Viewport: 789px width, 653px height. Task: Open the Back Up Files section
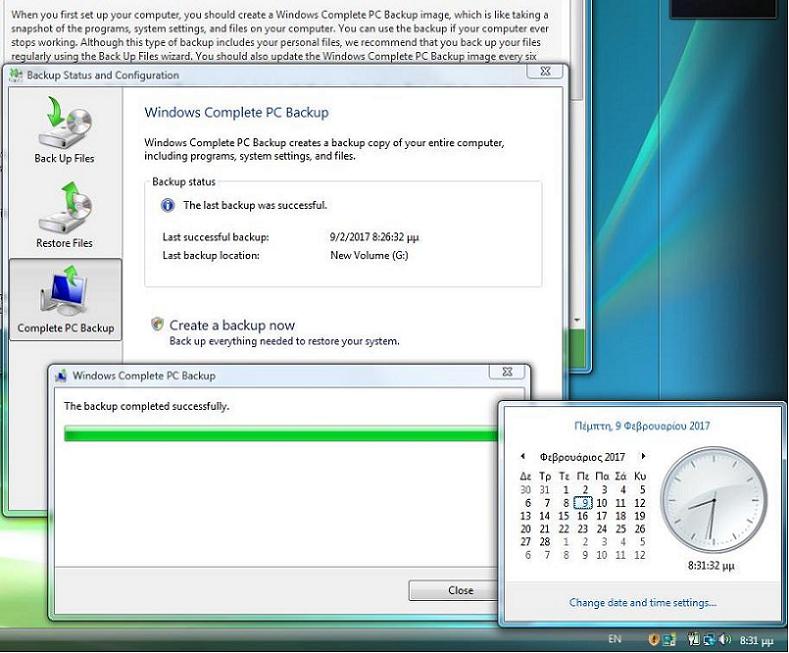[x=64, y=130]
